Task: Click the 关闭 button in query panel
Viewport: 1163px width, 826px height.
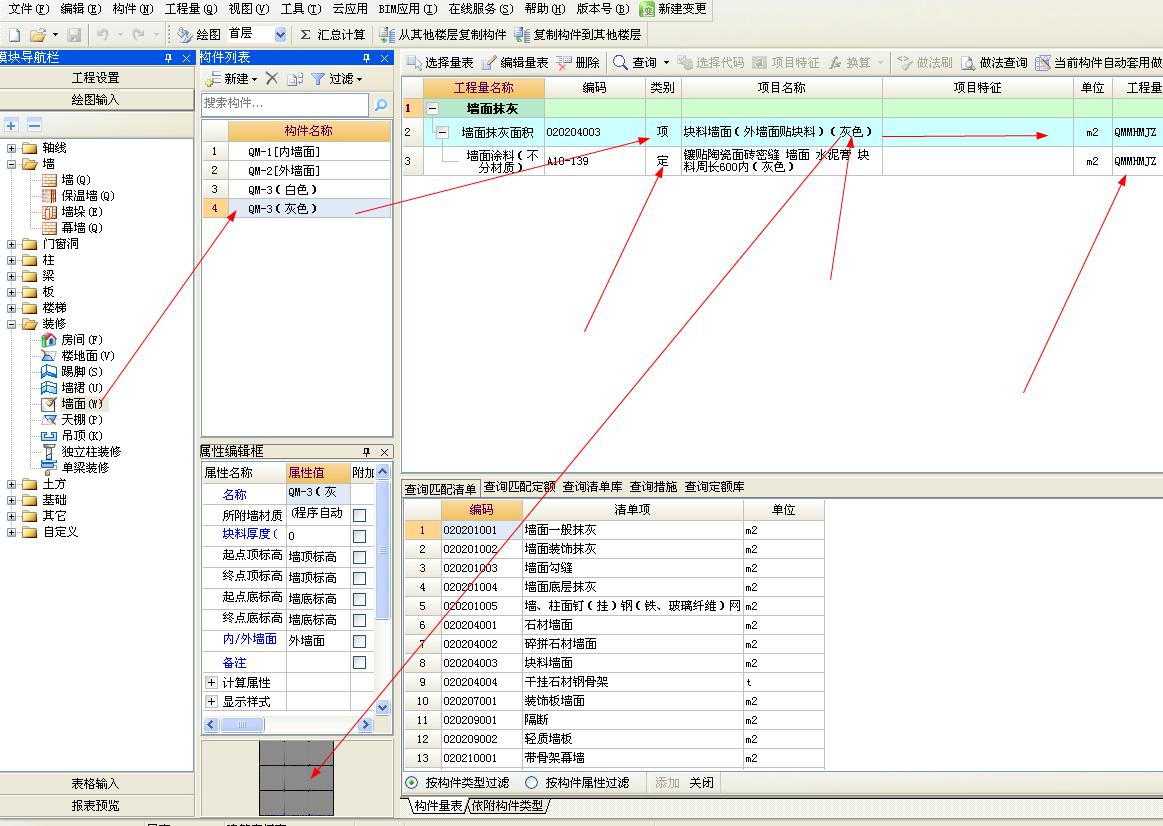Action: click(701, 782)
